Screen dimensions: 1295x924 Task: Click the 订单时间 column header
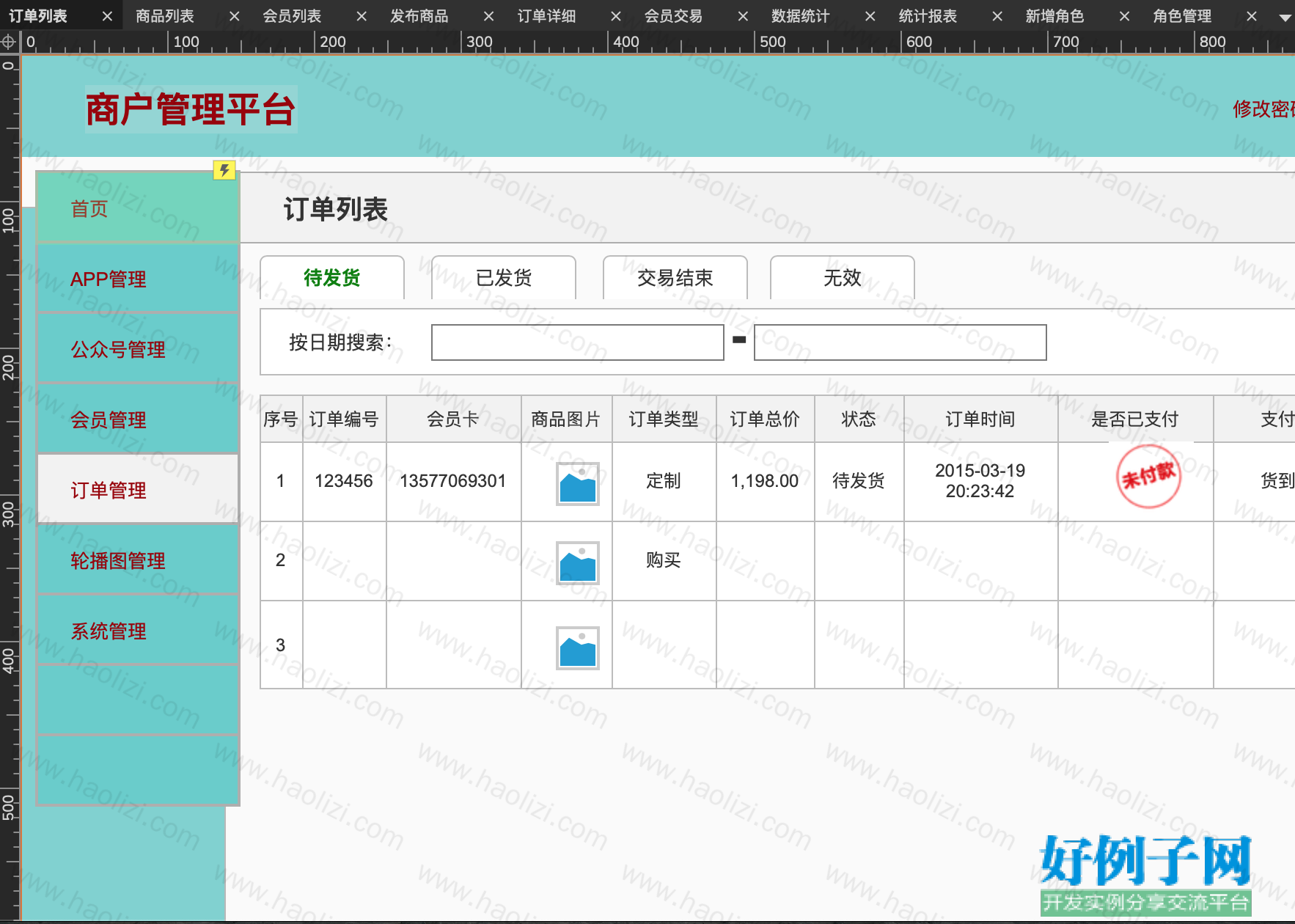[x=980, y=419]
